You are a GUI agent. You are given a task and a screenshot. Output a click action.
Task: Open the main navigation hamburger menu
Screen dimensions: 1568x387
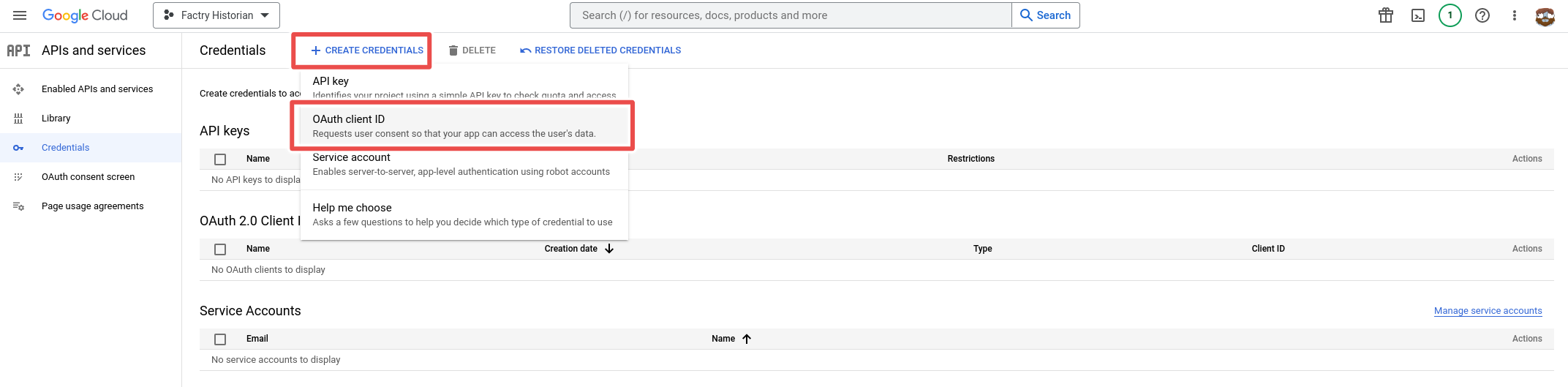coord(20,15)
